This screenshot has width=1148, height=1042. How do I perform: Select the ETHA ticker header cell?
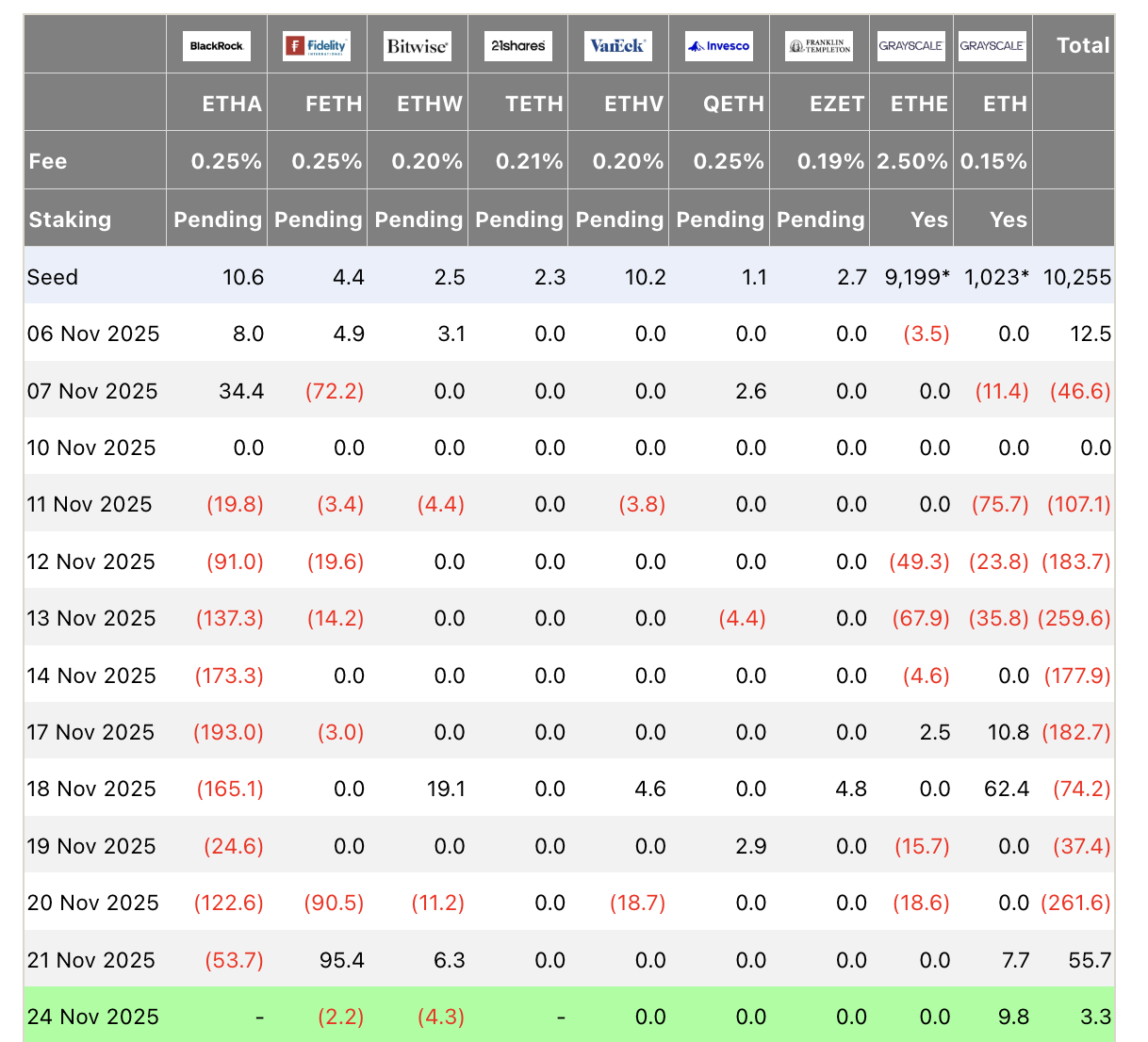(232, 104)
